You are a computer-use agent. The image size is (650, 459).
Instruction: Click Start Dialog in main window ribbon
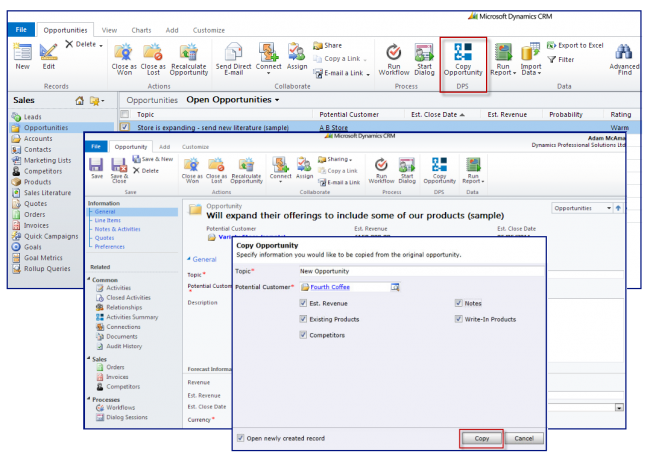point(424,58)
